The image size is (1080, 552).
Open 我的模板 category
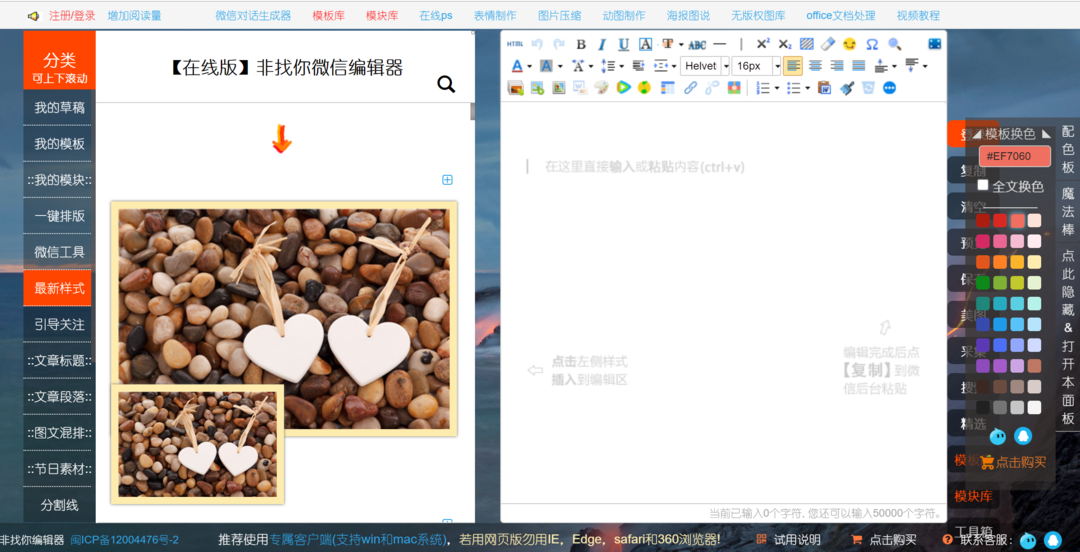[59, 143]
